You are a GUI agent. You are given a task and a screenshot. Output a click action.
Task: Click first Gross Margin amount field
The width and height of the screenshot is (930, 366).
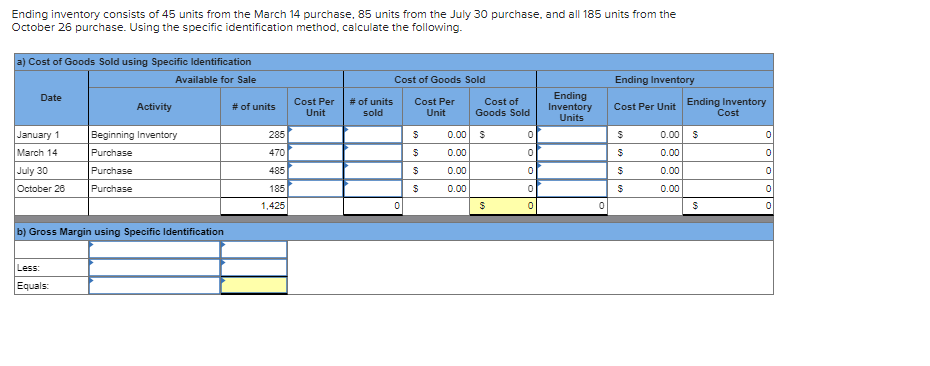point(254,250)
